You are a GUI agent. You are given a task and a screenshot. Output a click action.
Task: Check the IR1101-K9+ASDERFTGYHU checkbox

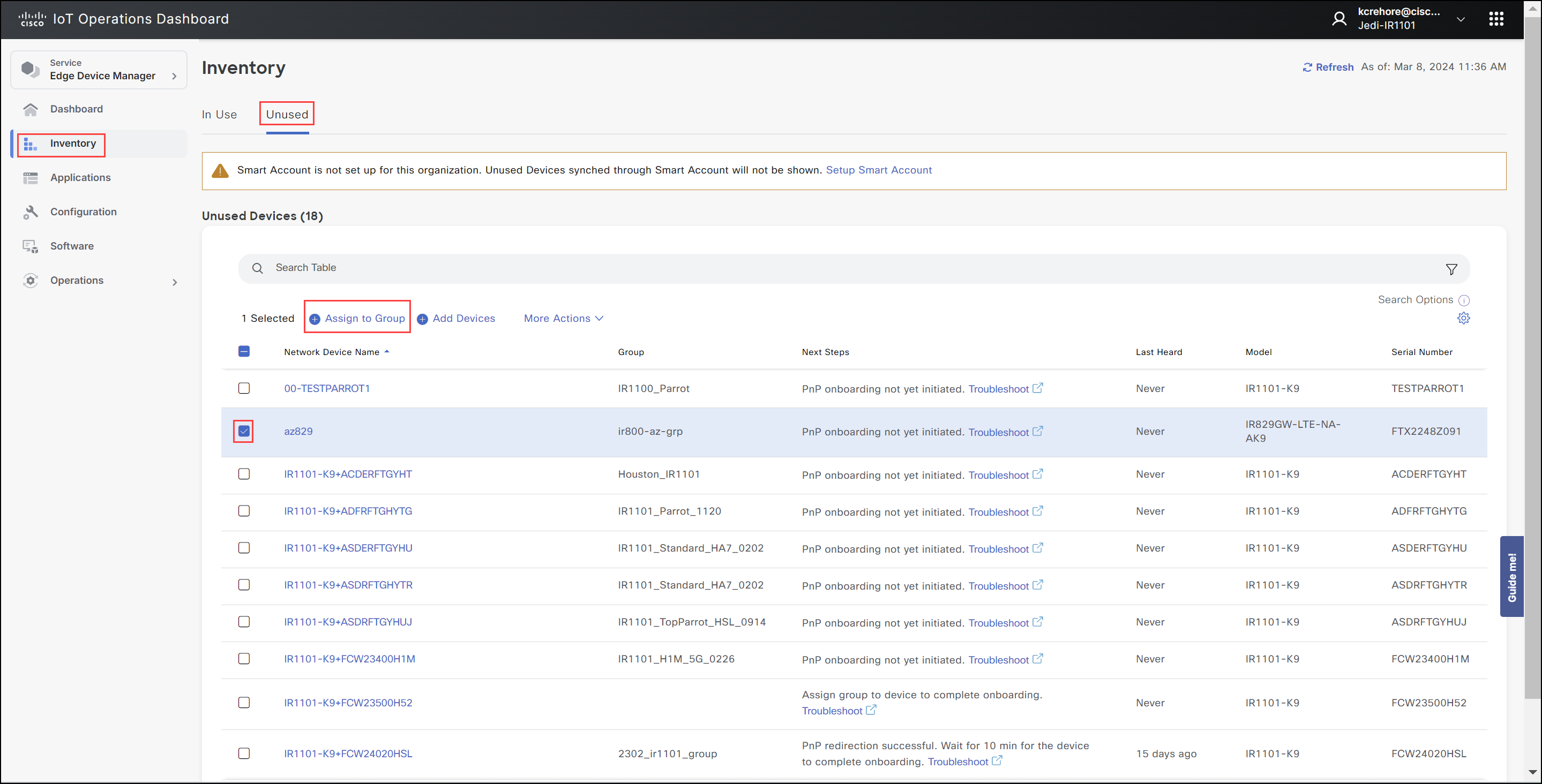coord(244,548)
